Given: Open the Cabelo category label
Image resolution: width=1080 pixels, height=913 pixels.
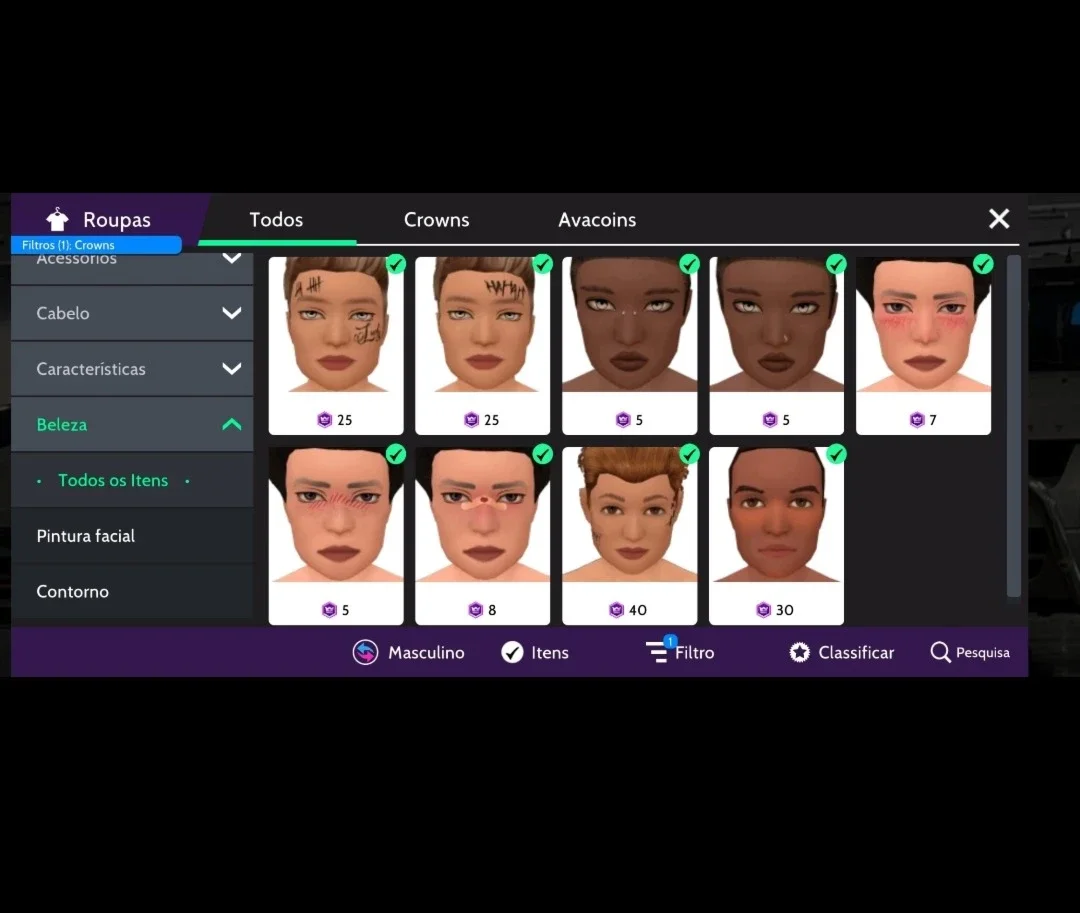Looking at the screenshot, I should (x=63, y=313).
